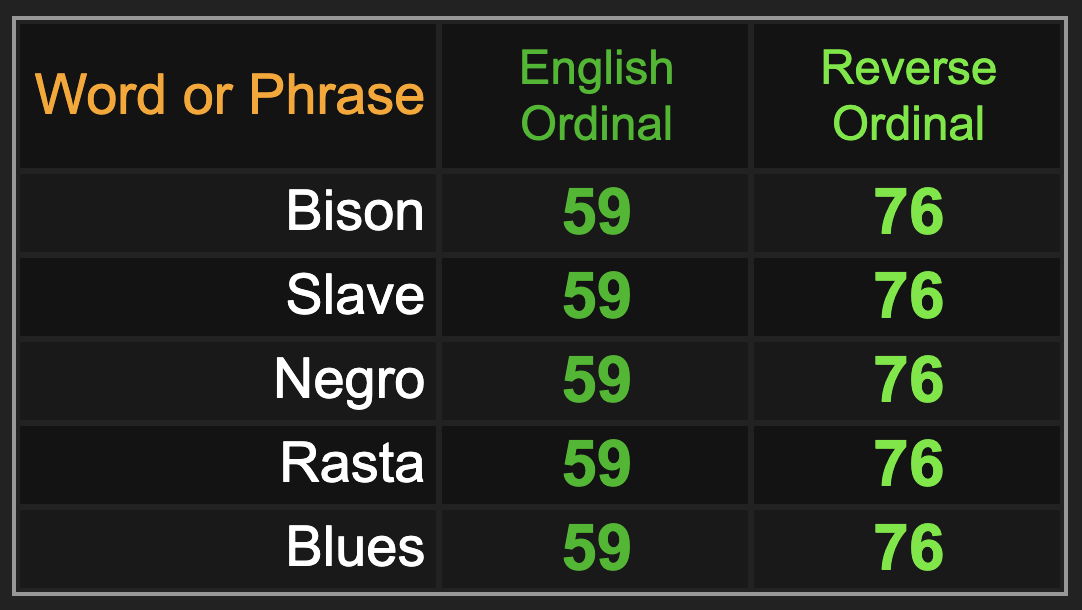Viewport: 1082px width, 610px height.
Task: Select Negro's Reverse Ordinal value 76
Action: coord(909,380)
